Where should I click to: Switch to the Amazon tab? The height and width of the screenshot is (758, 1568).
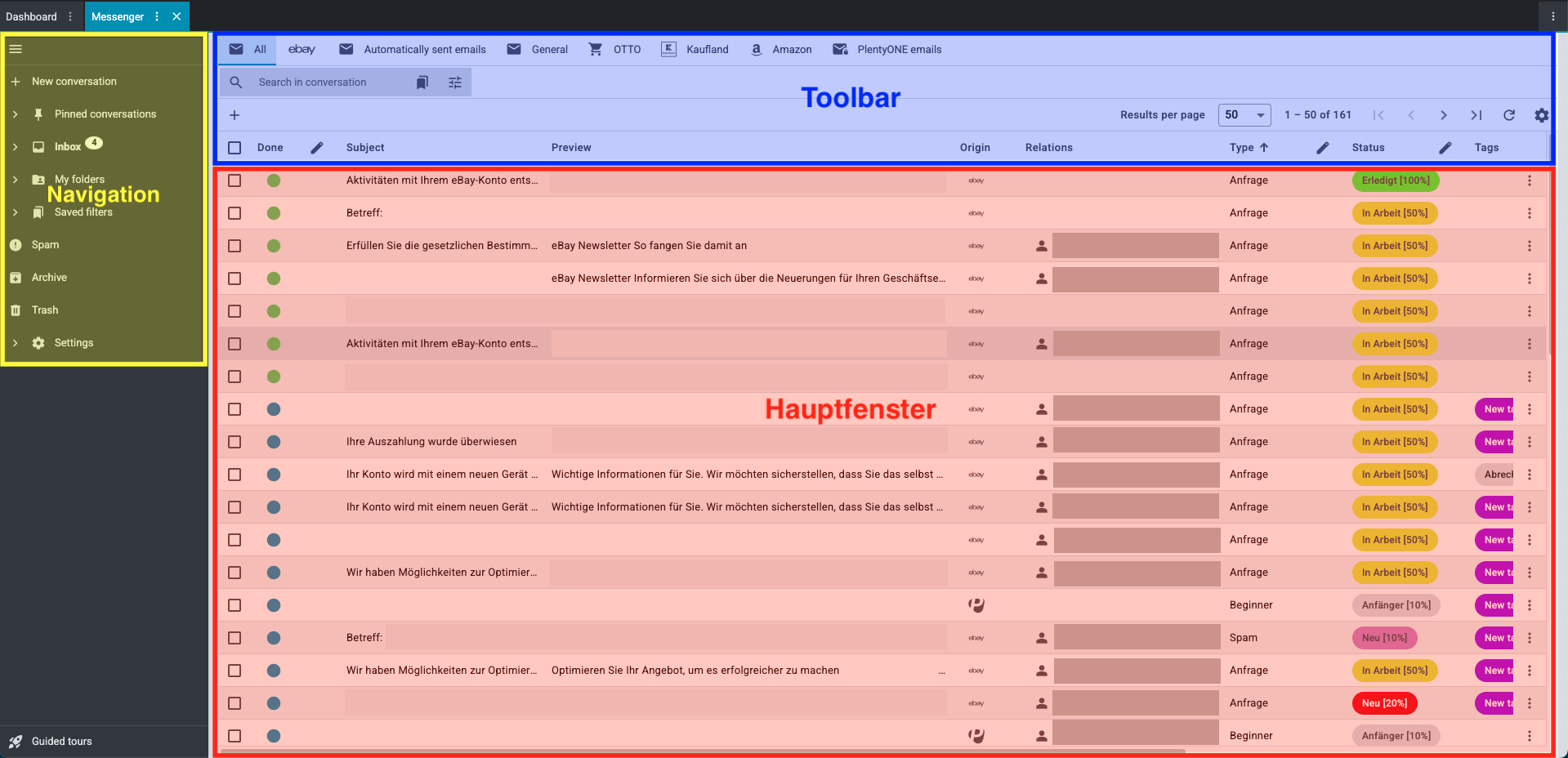pyautogui.click(x=781, y=50)
